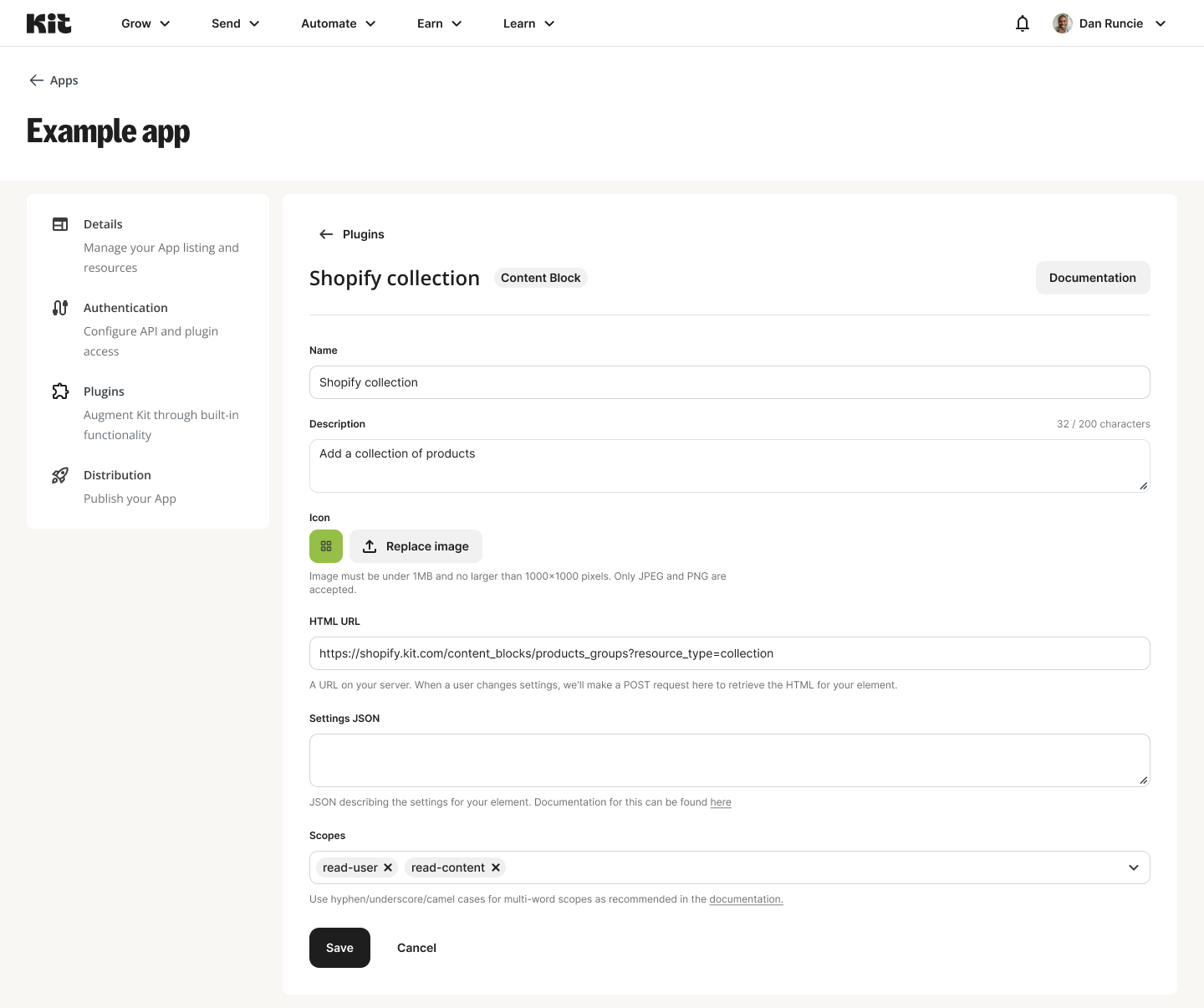Click the Kit logo
Image resolution: width=1204 pixels, height=1008 pixels.
[x=48, y=23]
